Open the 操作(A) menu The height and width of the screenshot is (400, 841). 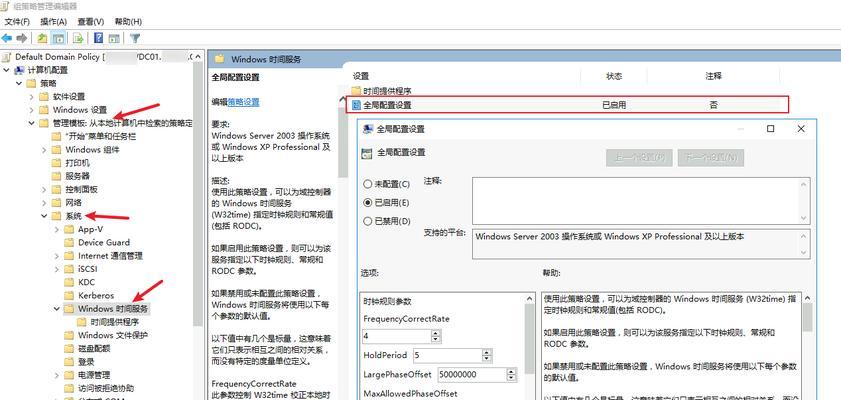point(53,21)
